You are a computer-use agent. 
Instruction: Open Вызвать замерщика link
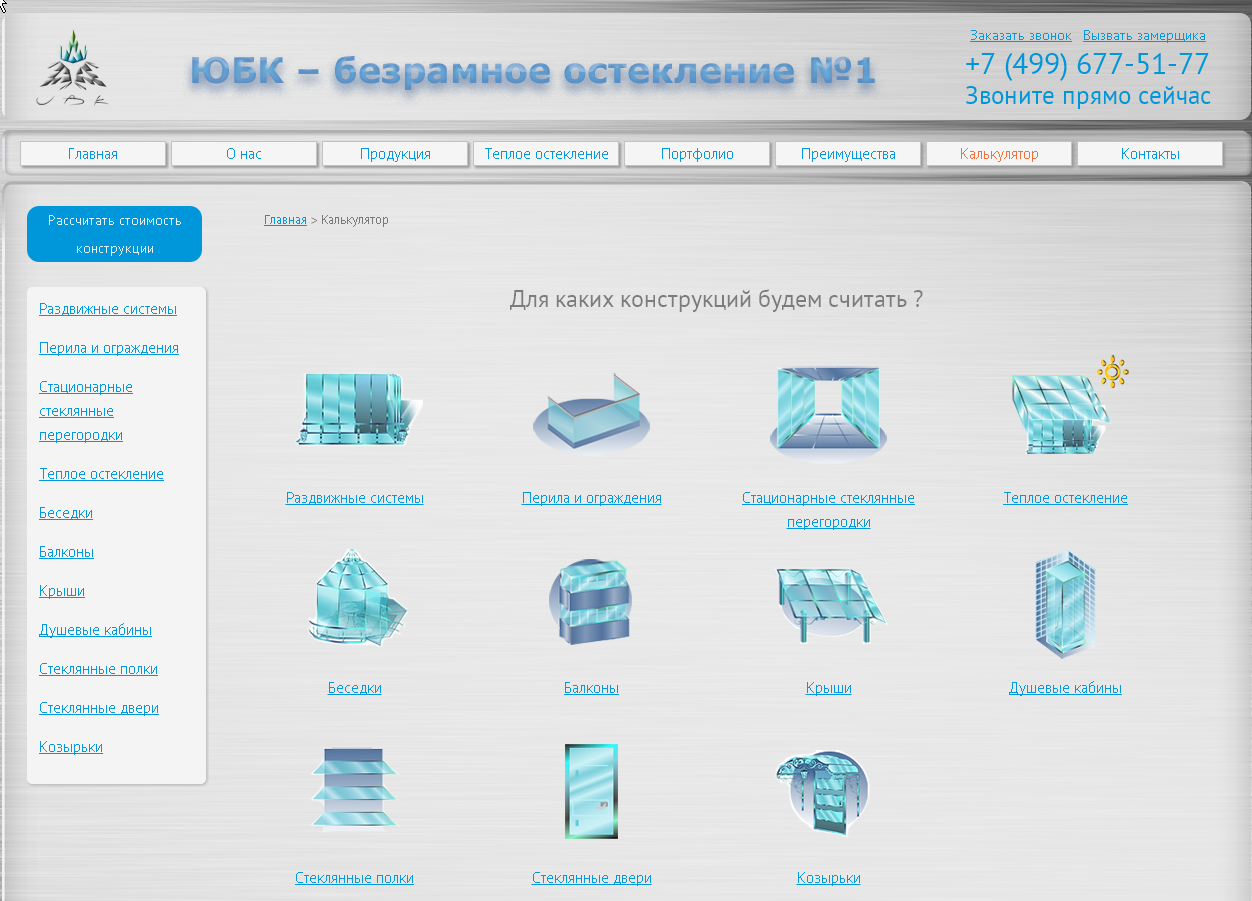(x=1145, y=34)
